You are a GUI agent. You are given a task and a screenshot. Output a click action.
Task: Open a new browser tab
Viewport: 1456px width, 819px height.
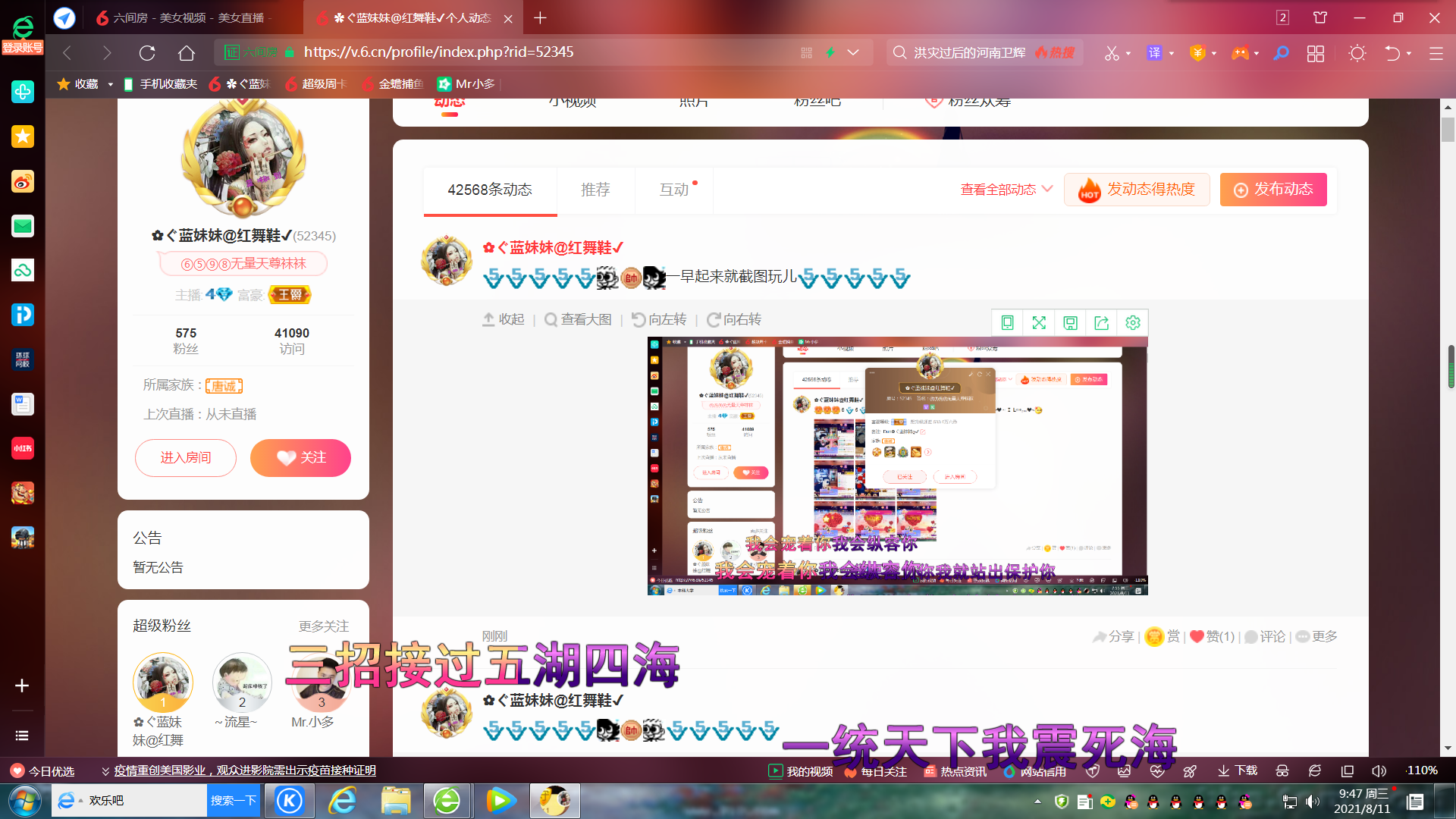coord(540,17)
